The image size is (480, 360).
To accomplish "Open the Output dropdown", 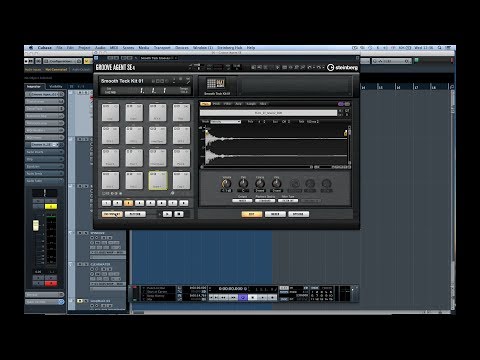I will coord(242,201).
